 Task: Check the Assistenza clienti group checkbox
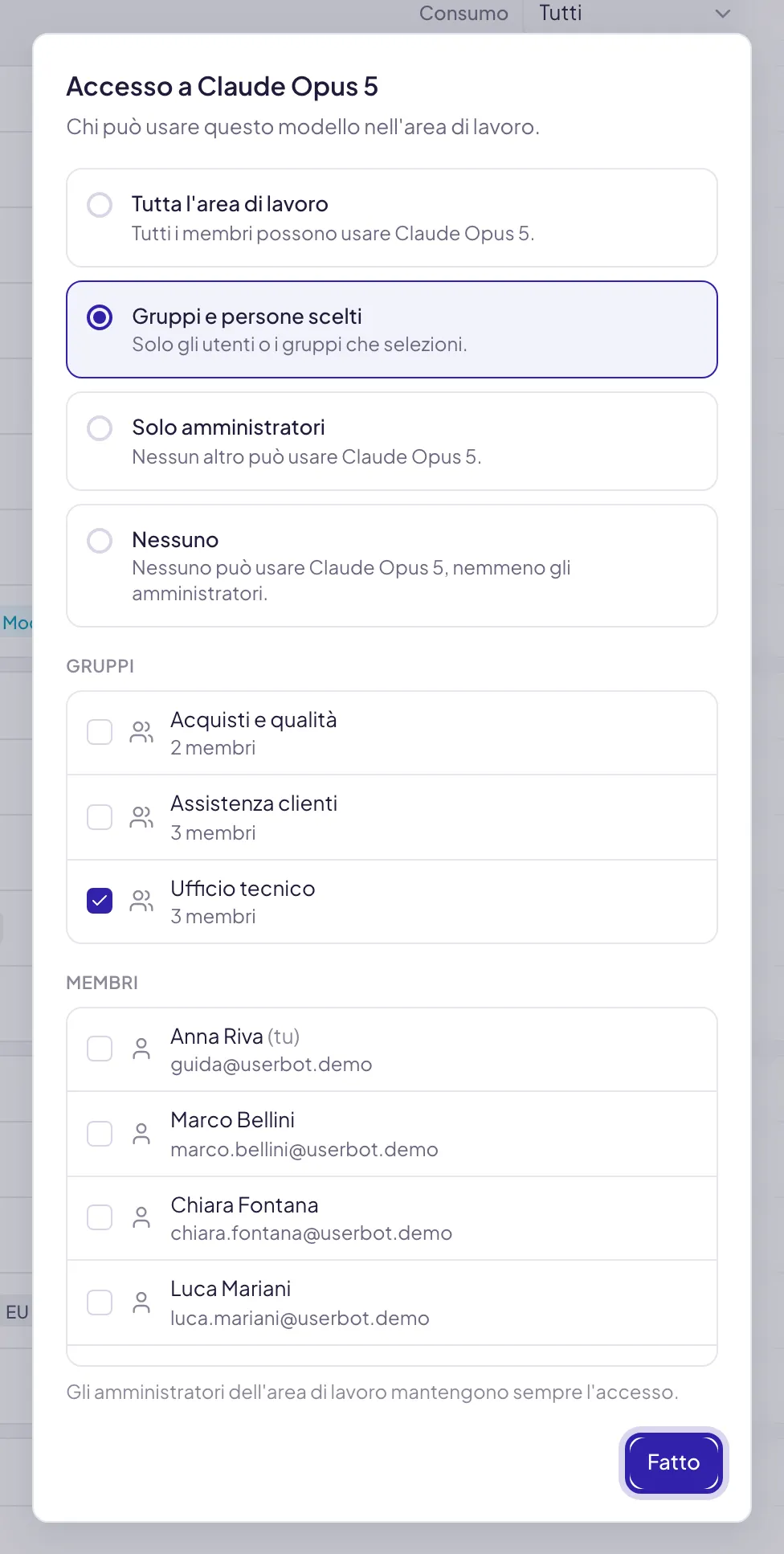100,817
